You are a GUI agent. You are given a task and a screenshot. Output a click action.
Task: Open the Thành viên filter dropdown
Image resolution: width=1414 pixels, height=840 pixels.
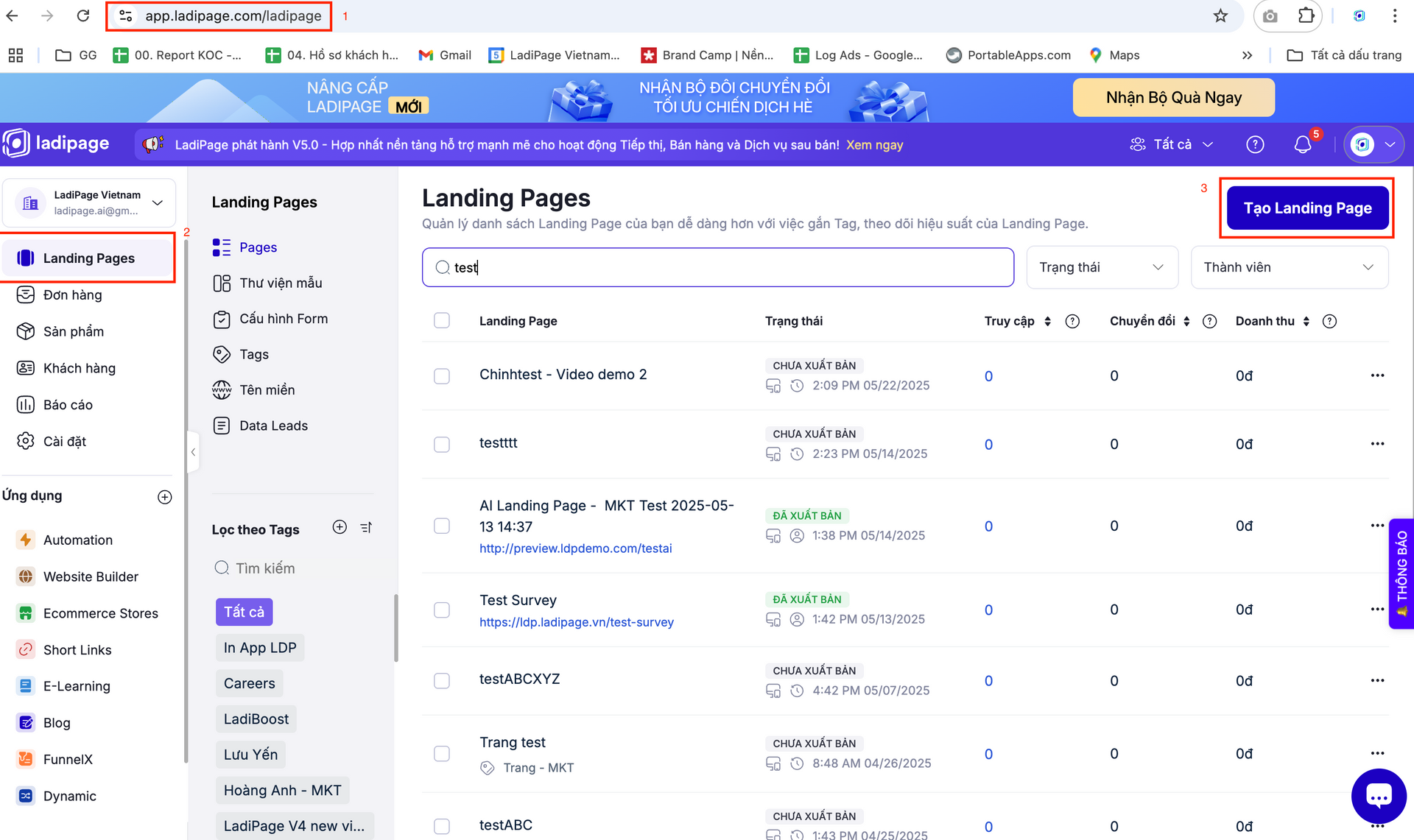(x=1290, y=267)
